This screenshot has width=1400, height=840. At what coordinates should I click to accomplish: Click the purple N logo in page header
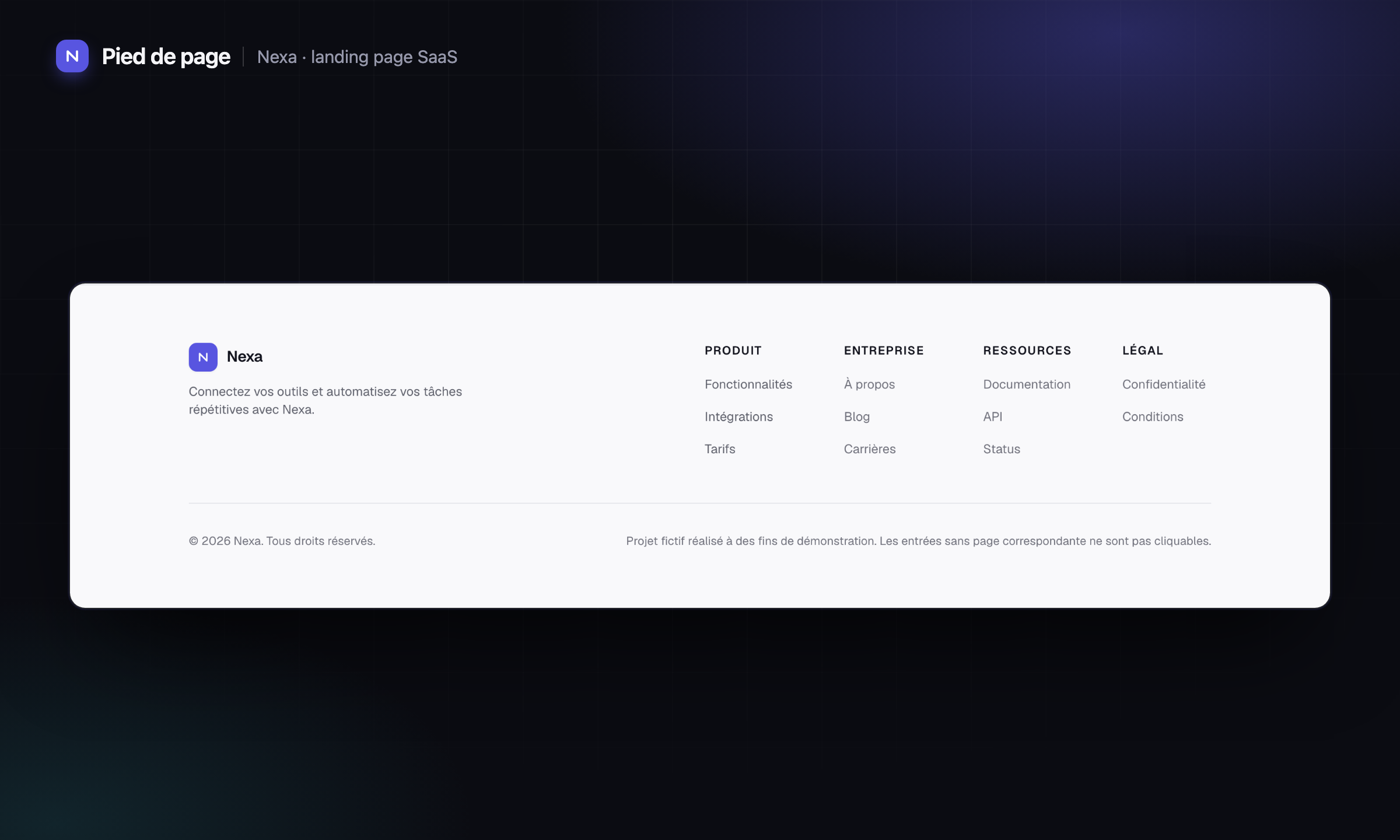pos(72,56)
